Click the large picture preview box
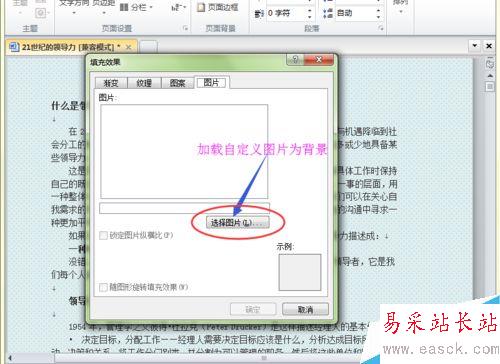The width and height of the screenshot is (500, 364). click(x=184, y=151)
